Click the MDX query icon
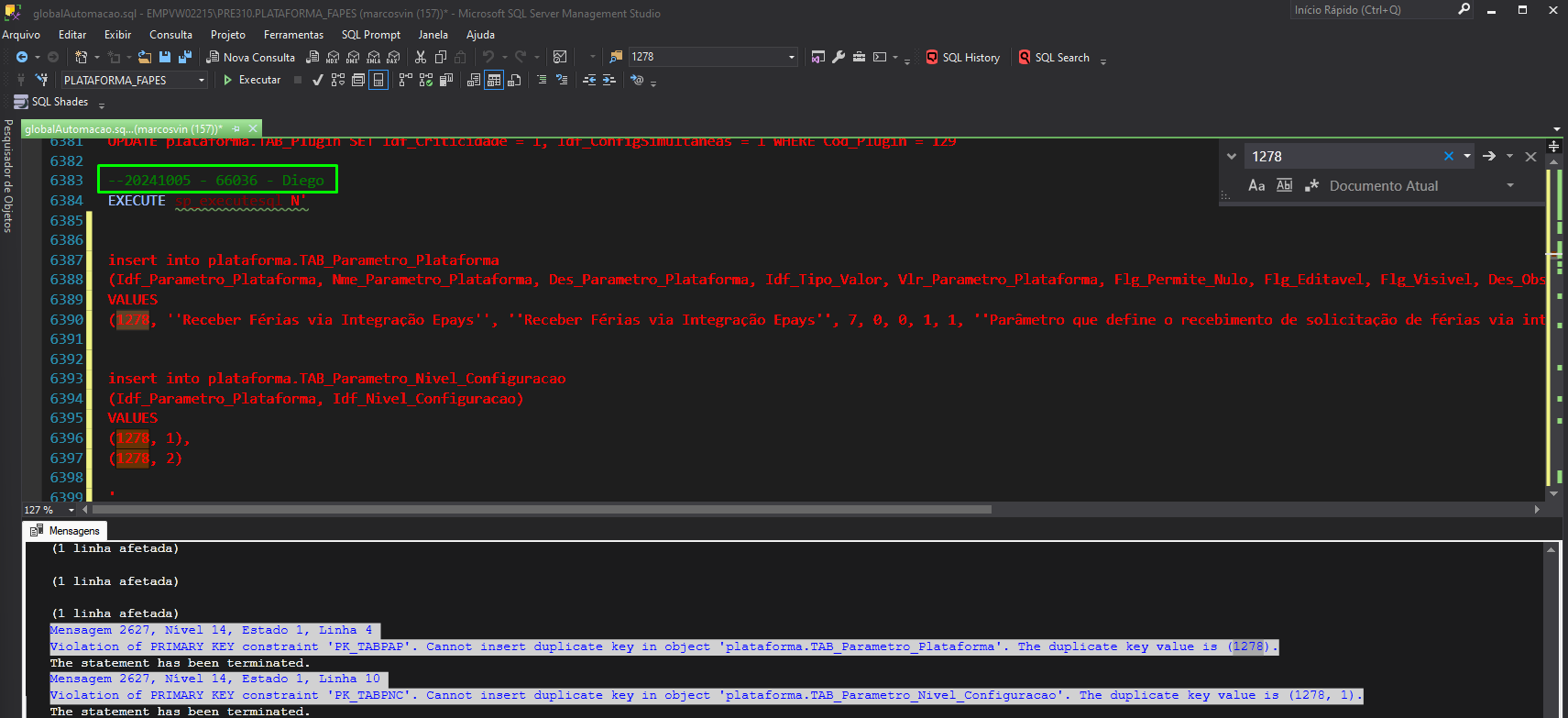 coord(333,57)
